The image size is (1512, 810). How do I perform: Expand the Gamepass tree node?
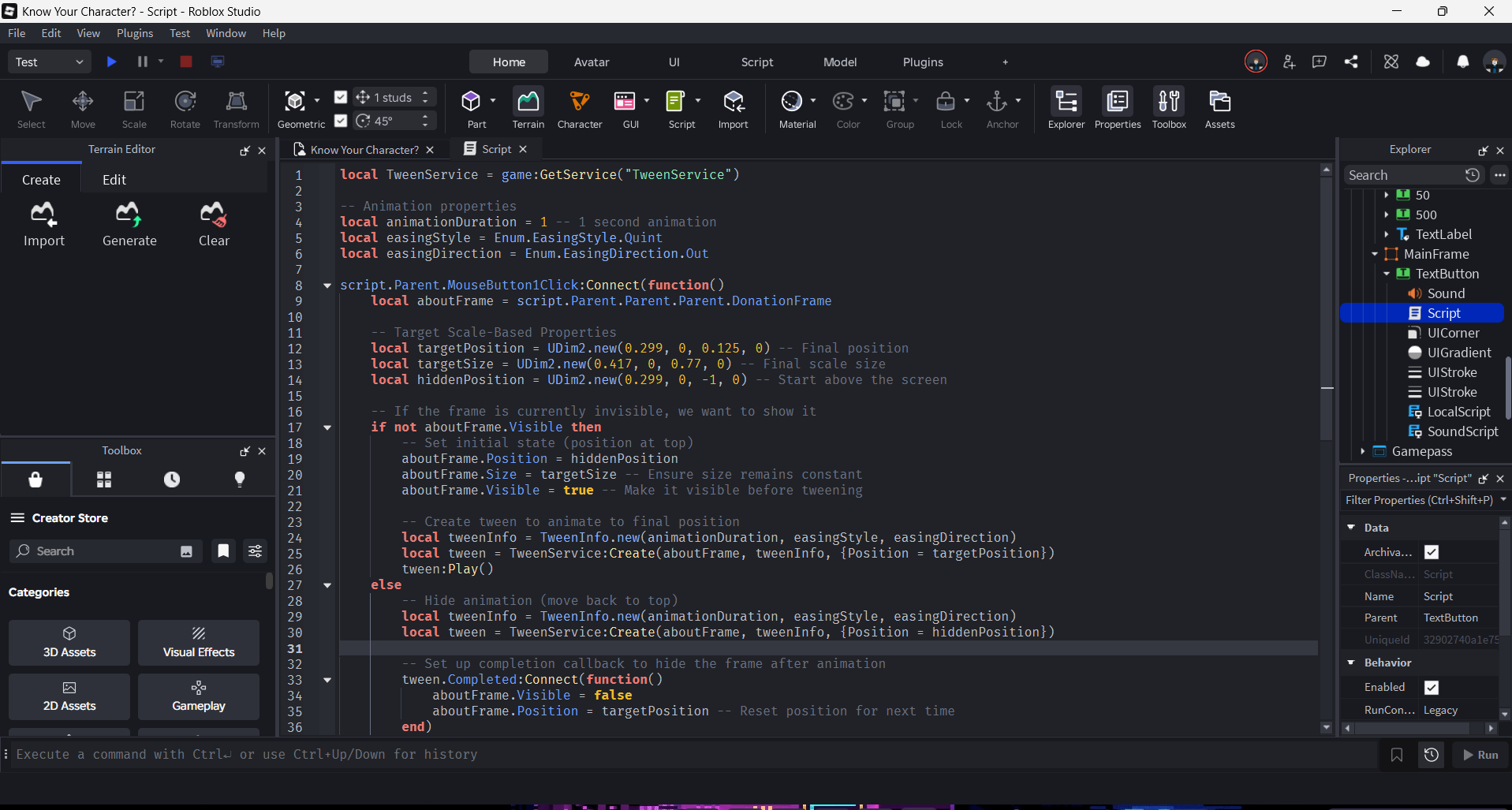[x=1363, y=451]
